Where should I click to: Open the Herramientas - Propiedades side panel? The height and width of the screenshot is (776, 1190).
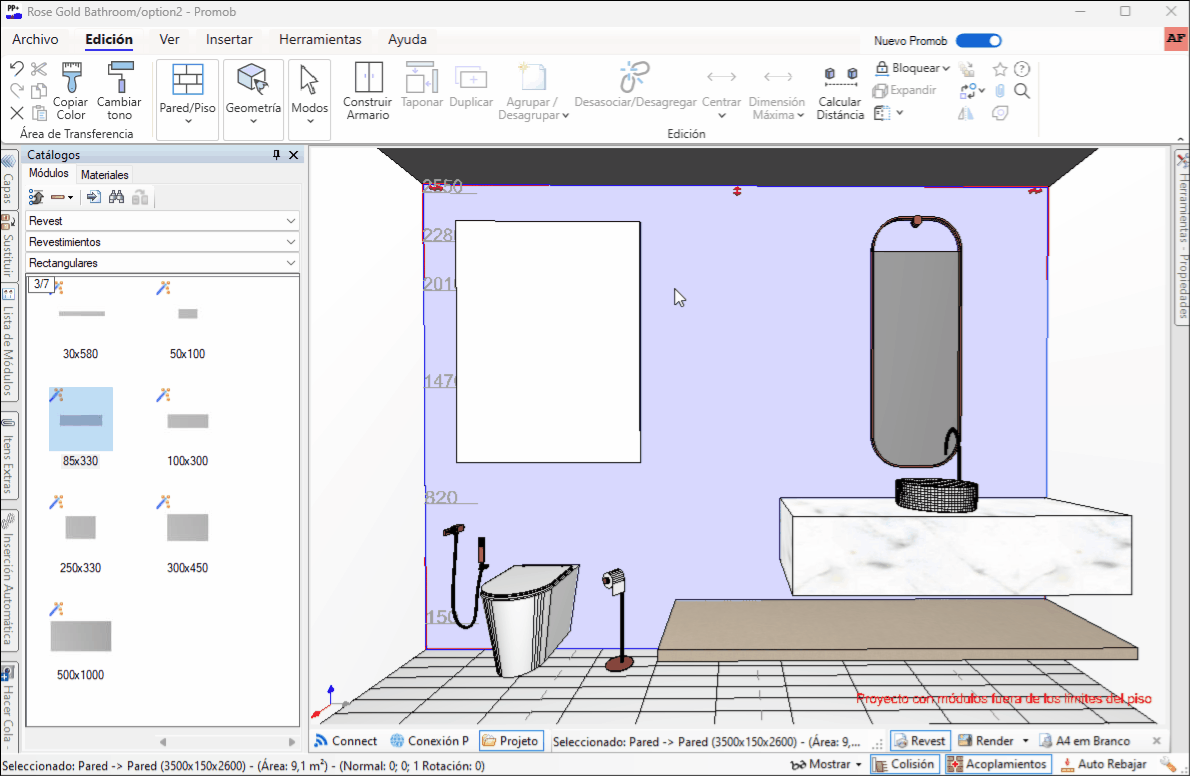1182,237
